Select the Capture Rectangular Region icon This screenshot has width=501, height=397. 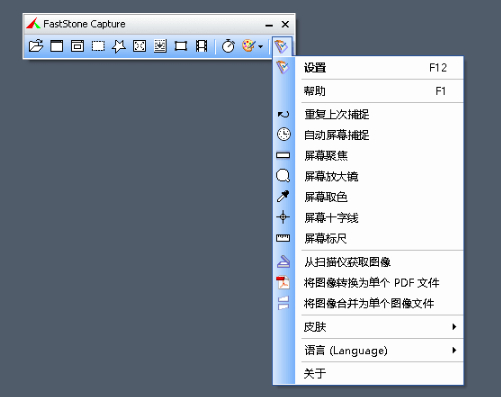[98, 46]
